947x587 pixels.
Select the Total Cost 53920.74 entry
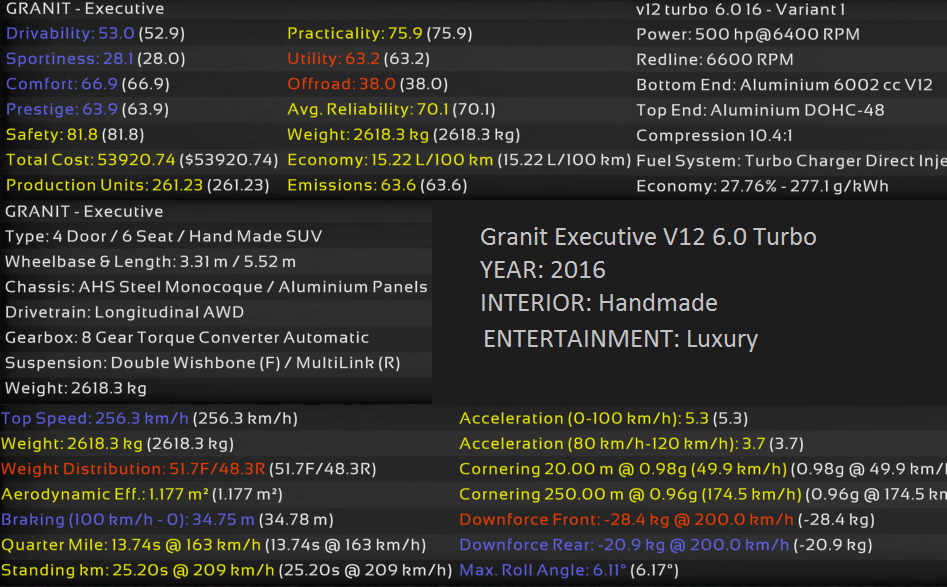click(141, 160)
